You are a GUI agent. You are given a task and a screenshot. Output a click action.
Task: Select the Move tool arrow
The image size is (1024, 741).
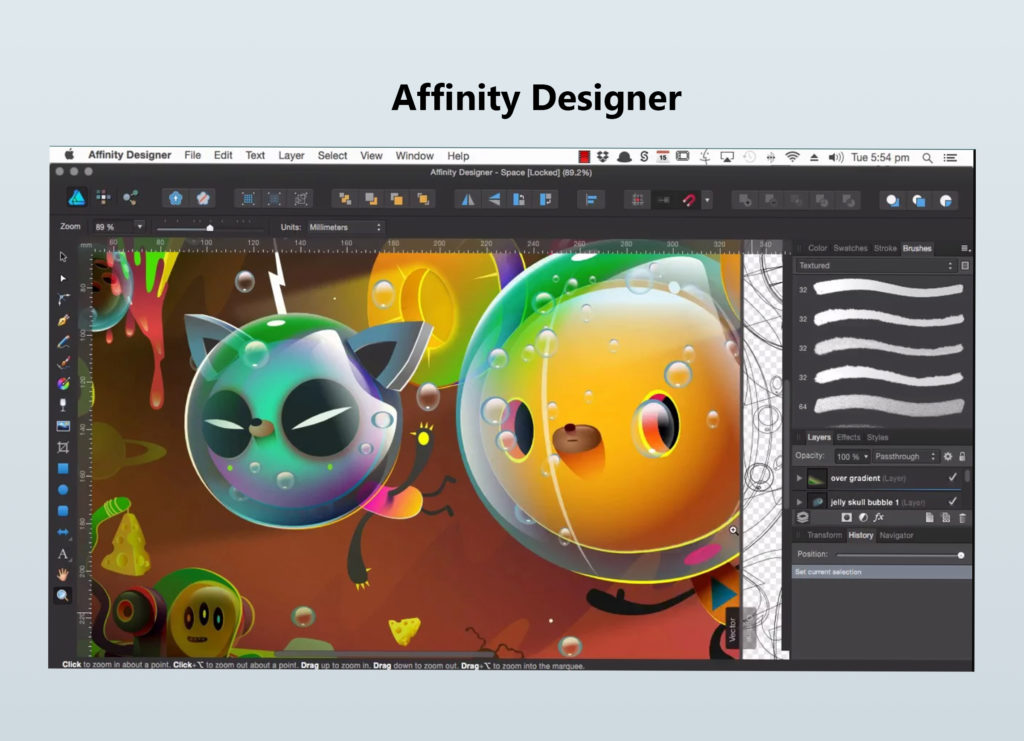pyautogui.click(x=63, y=257)
